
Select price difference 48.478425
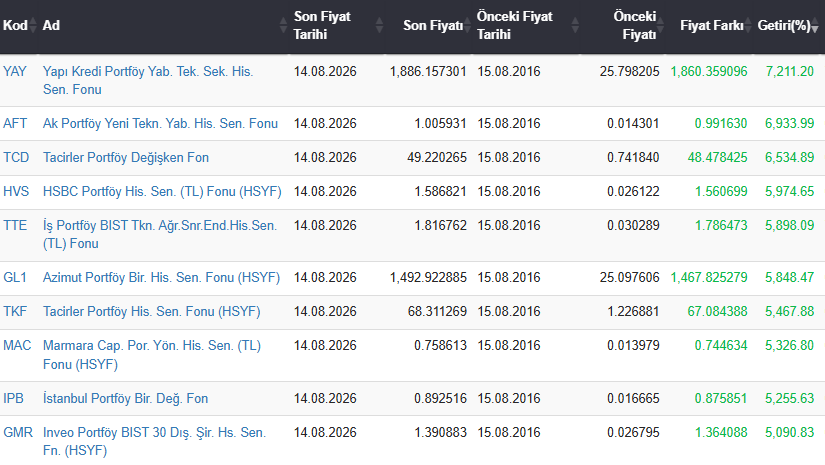(x=717, y=158)
